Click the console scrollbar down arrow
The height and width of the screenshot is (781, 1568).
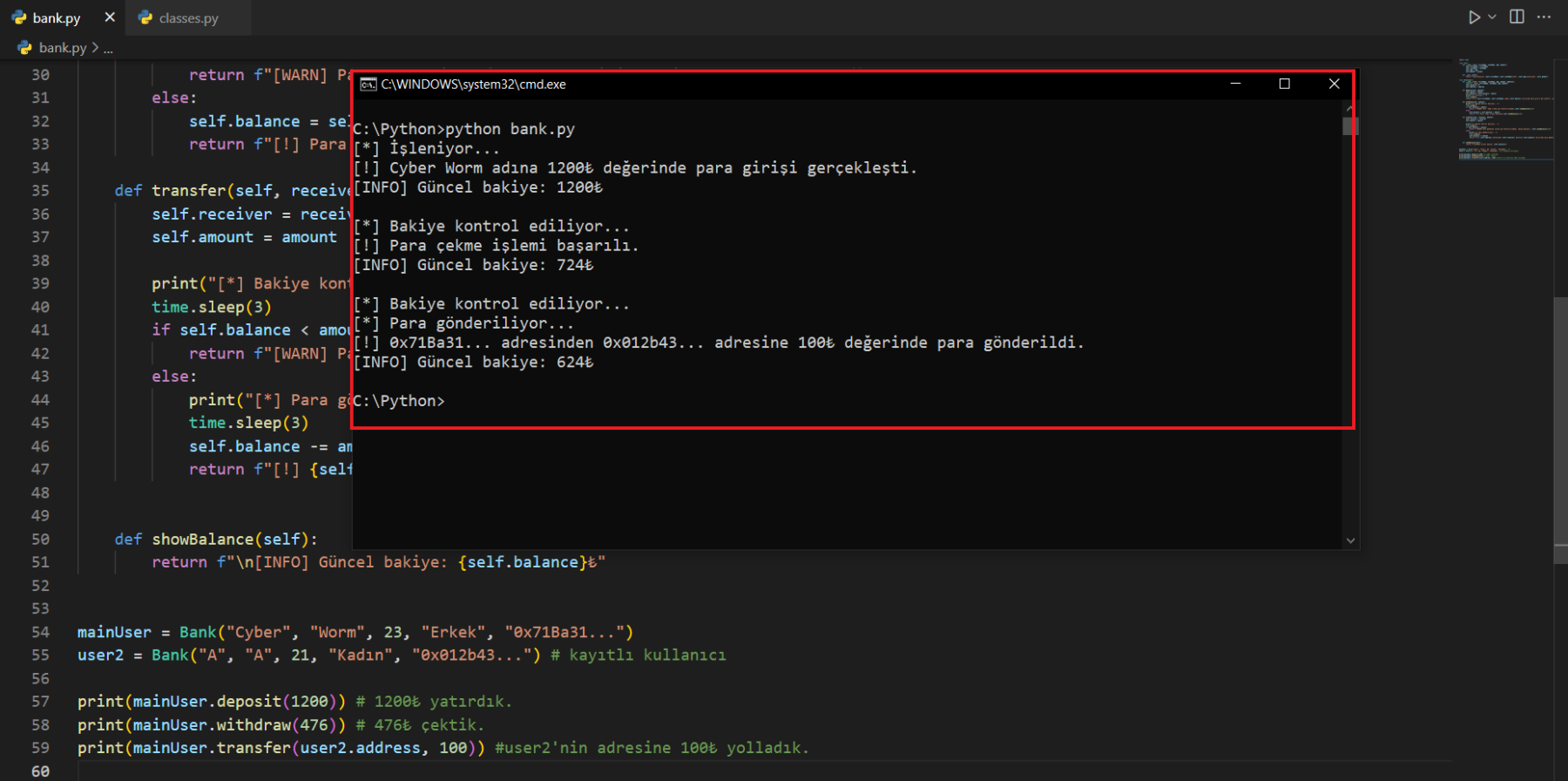(1350, 540)
